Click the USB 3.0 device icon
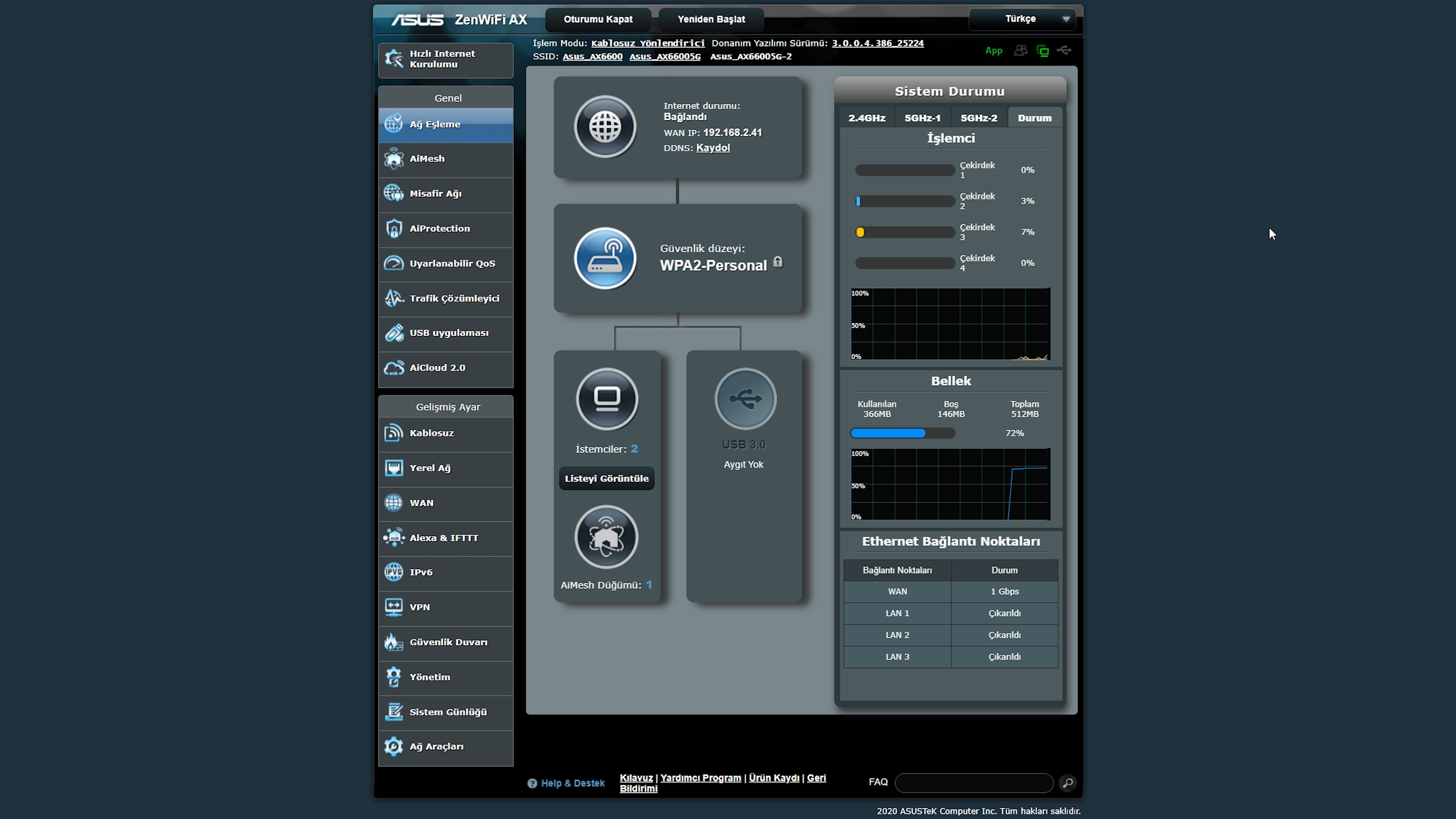 coord(745,399)
